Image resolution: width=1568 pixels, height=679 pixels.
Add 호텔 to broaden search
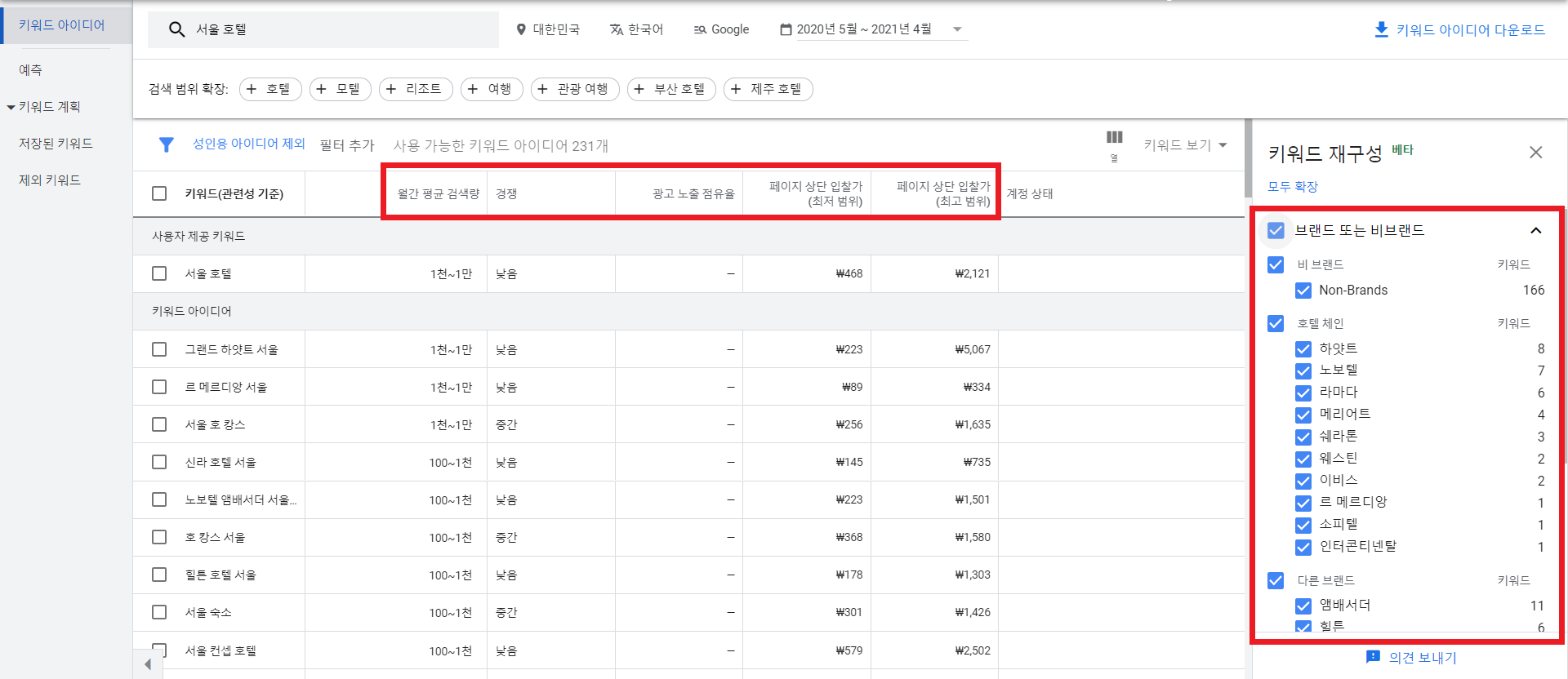click(270, 89)
